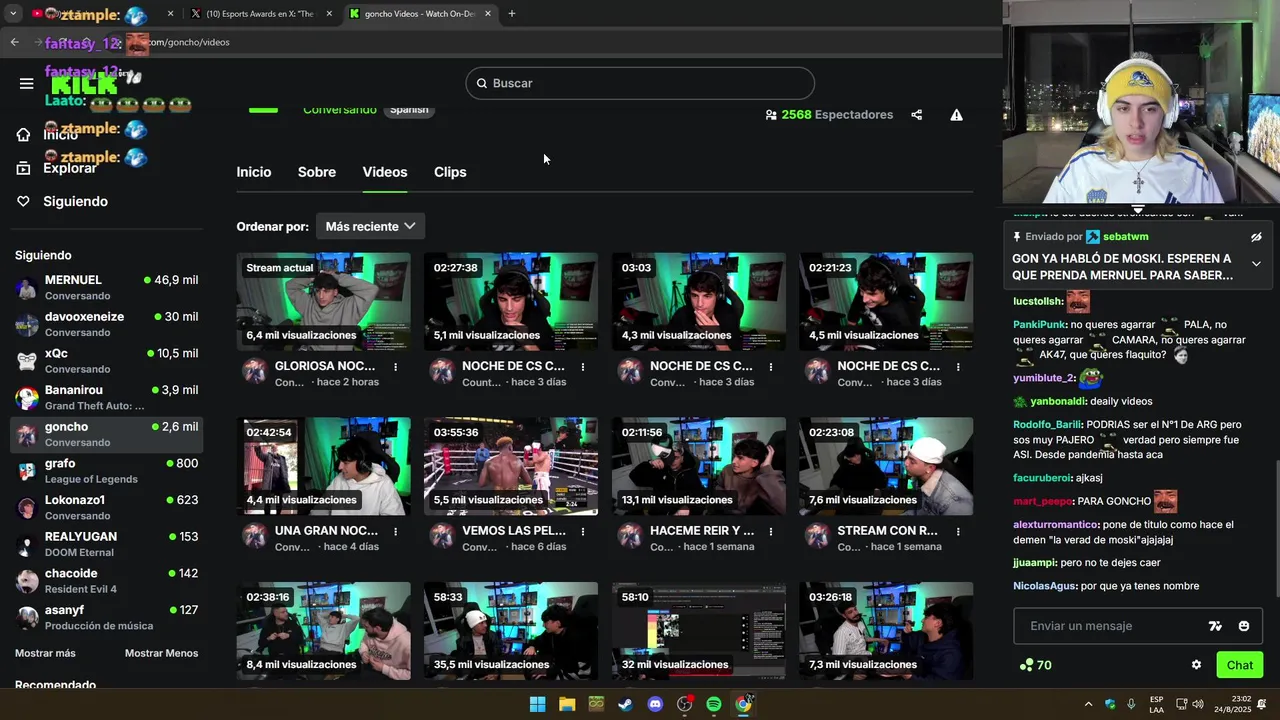Click the Buscar search field
Viewport: 1280px width, 720px height.
coord(640,83)
